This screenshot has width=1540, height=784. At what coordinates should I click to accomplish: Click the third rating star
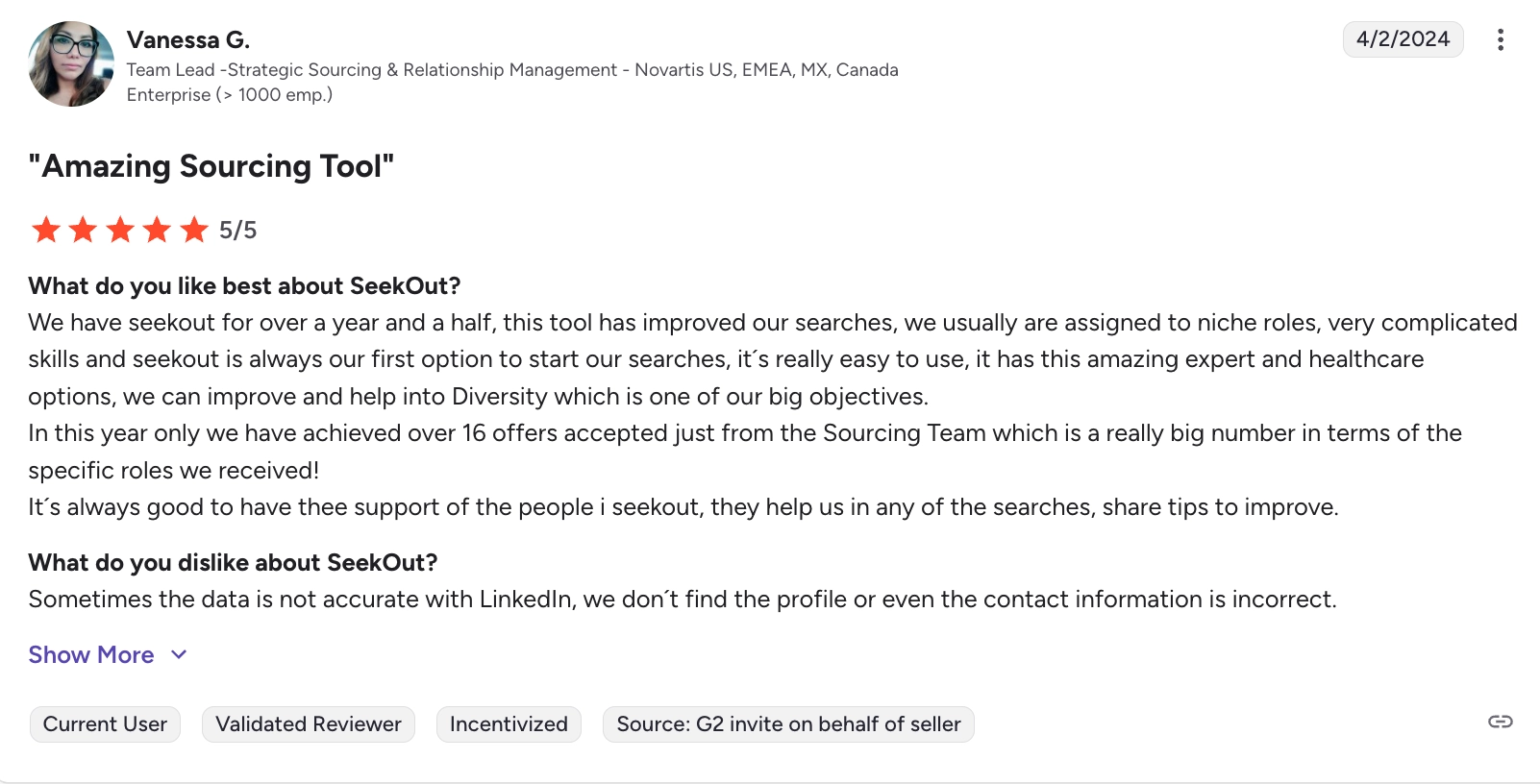[120, 230]
